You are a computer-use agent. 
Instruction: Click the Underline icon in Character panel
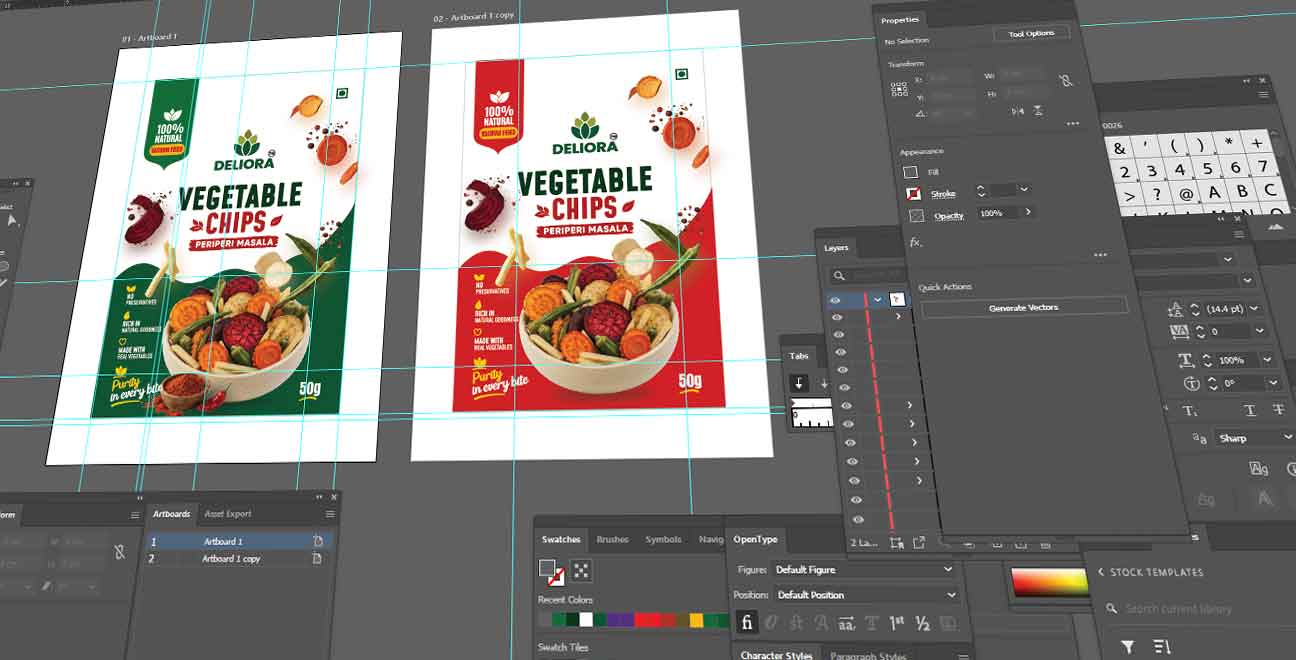[x=1250, y=411]
